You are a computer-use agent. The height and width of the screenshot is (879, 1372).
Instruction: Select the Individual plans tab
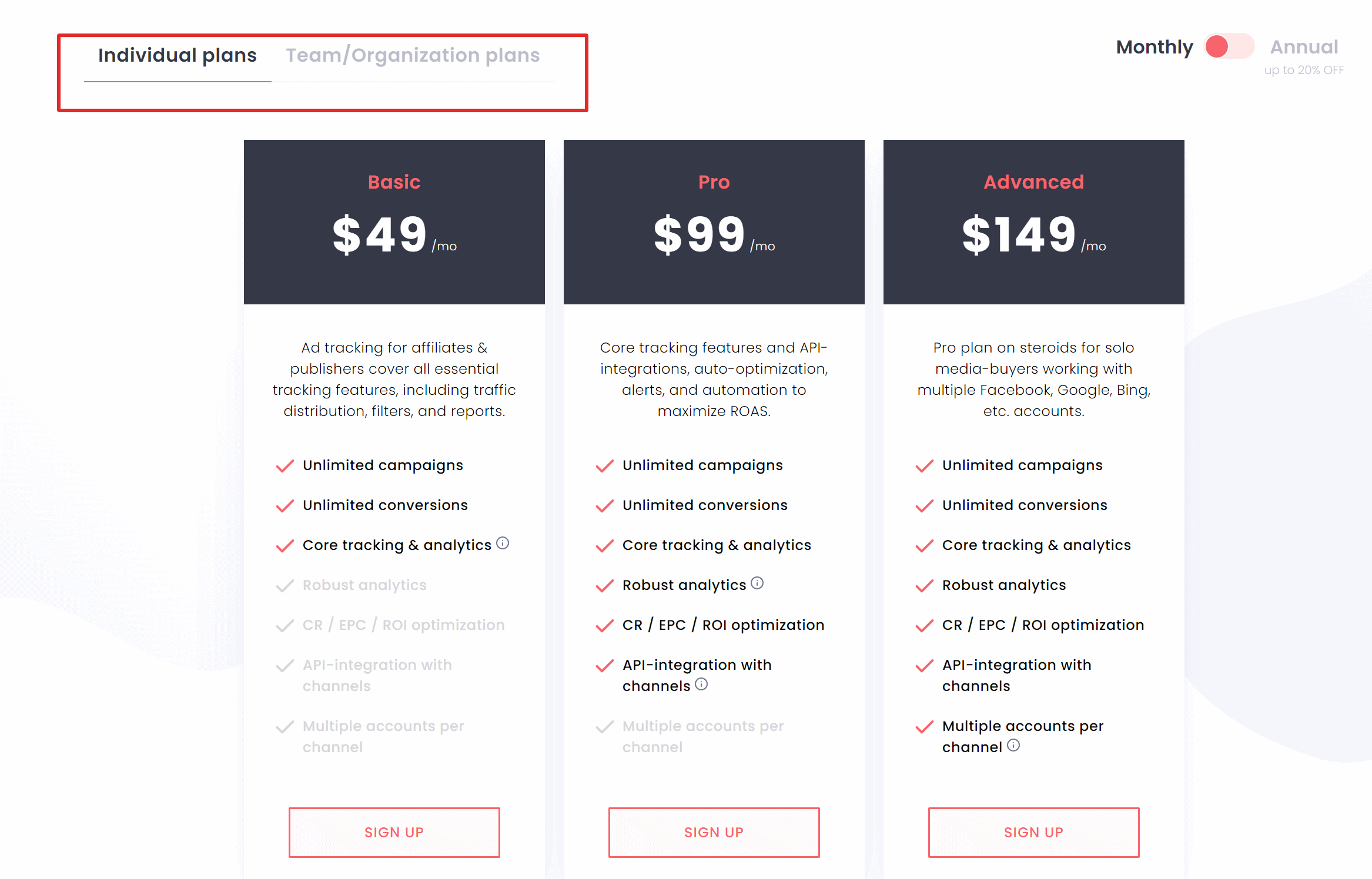(x=177, y=55)
